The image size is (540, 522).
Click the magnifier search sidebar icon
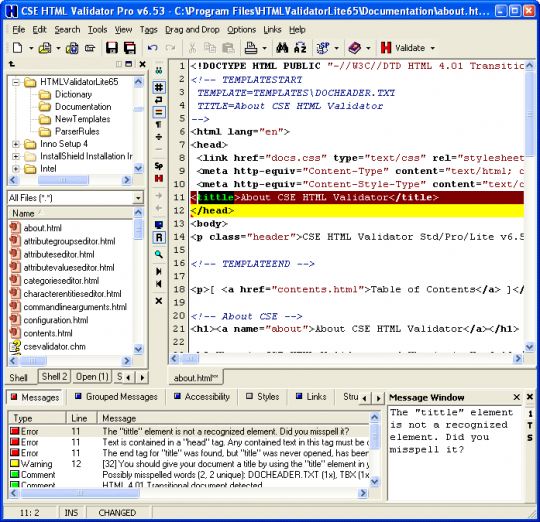(159, 254)
